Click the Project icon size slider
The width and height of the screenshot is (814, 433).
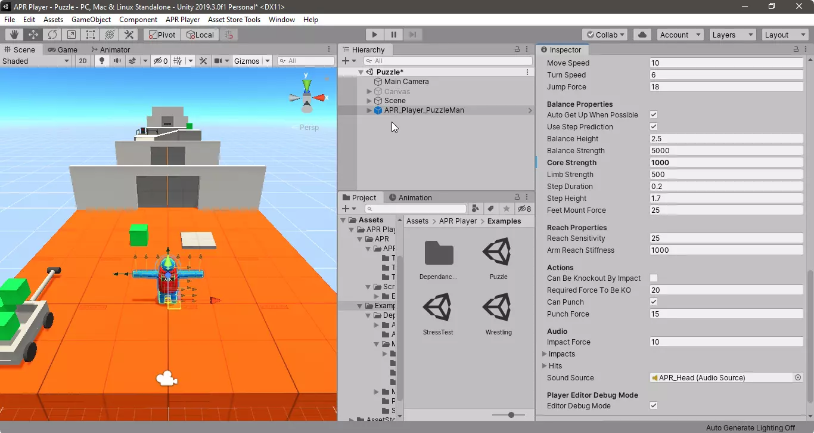tap(511, 415)
